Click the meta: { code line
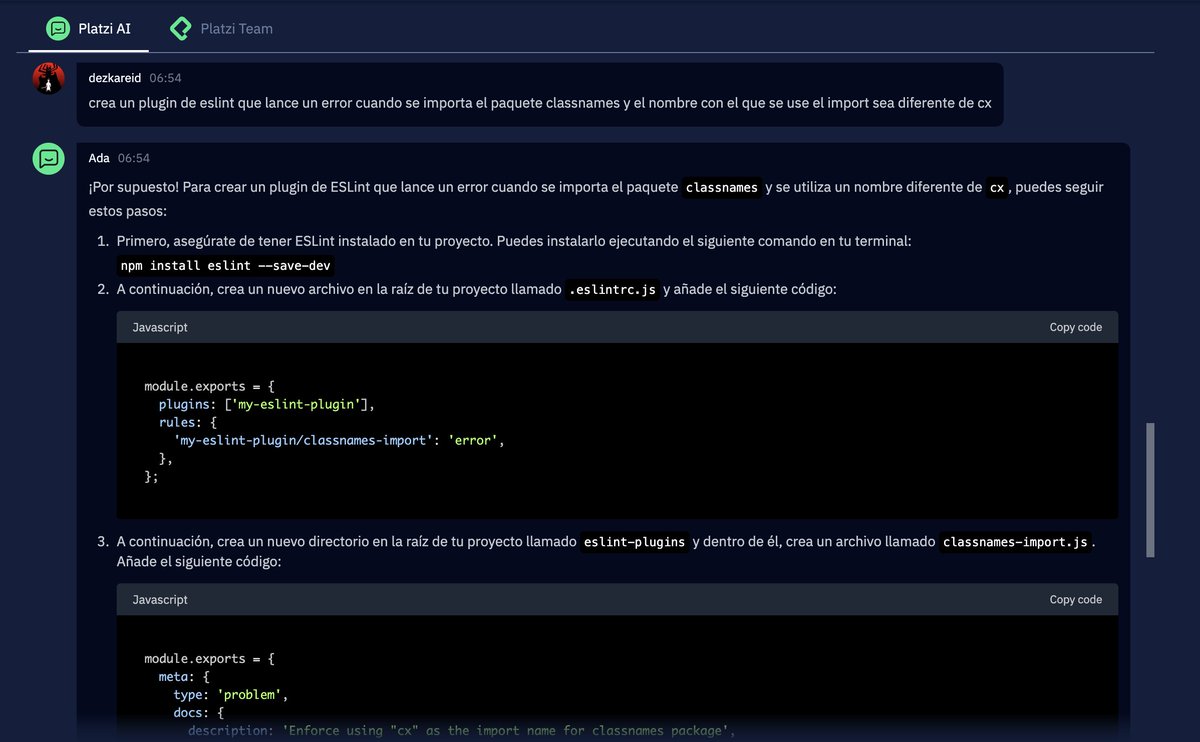 pyautogui.click(x=184, y=676)
